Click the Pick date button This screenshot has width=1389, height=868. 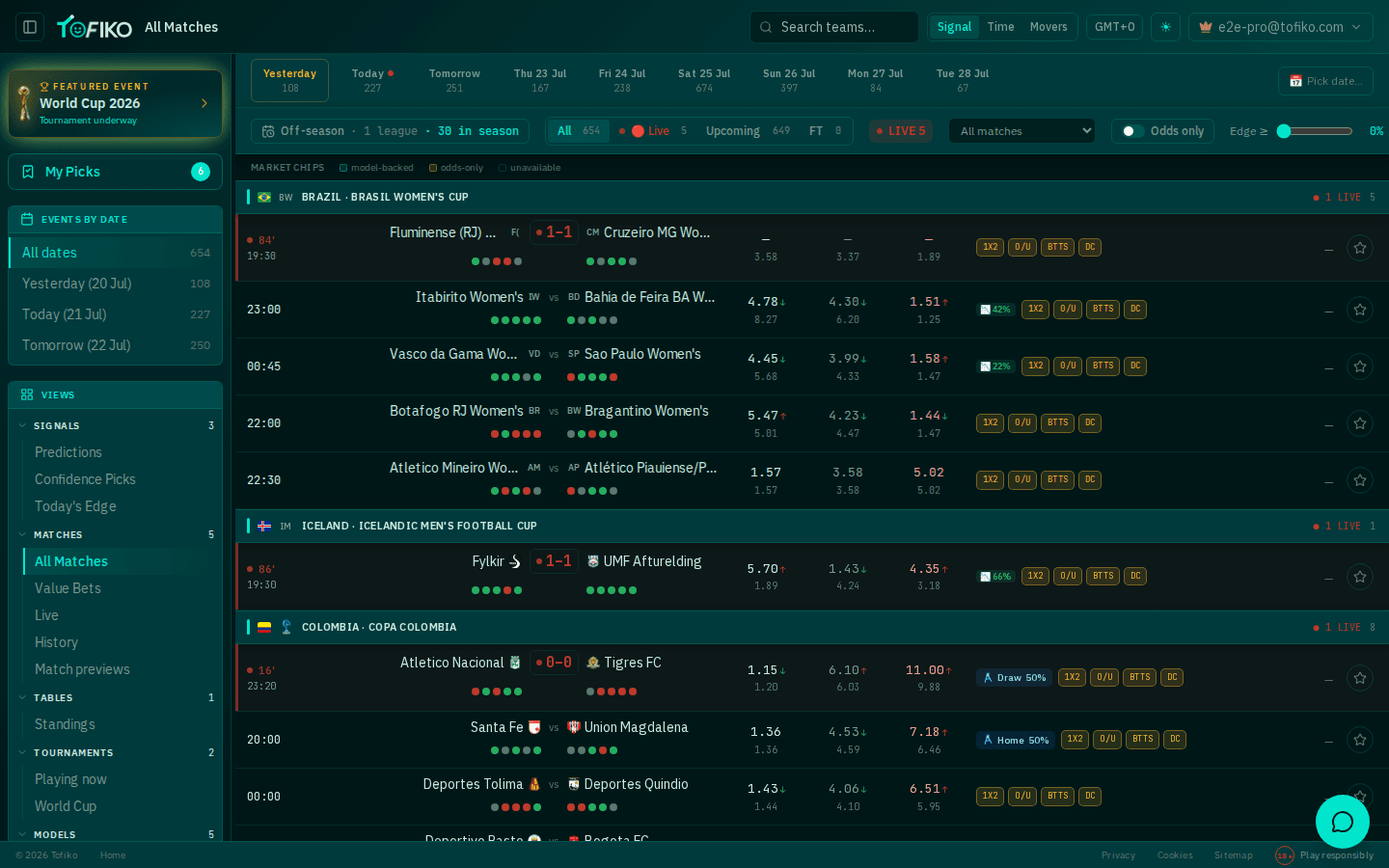point(1325,81)
